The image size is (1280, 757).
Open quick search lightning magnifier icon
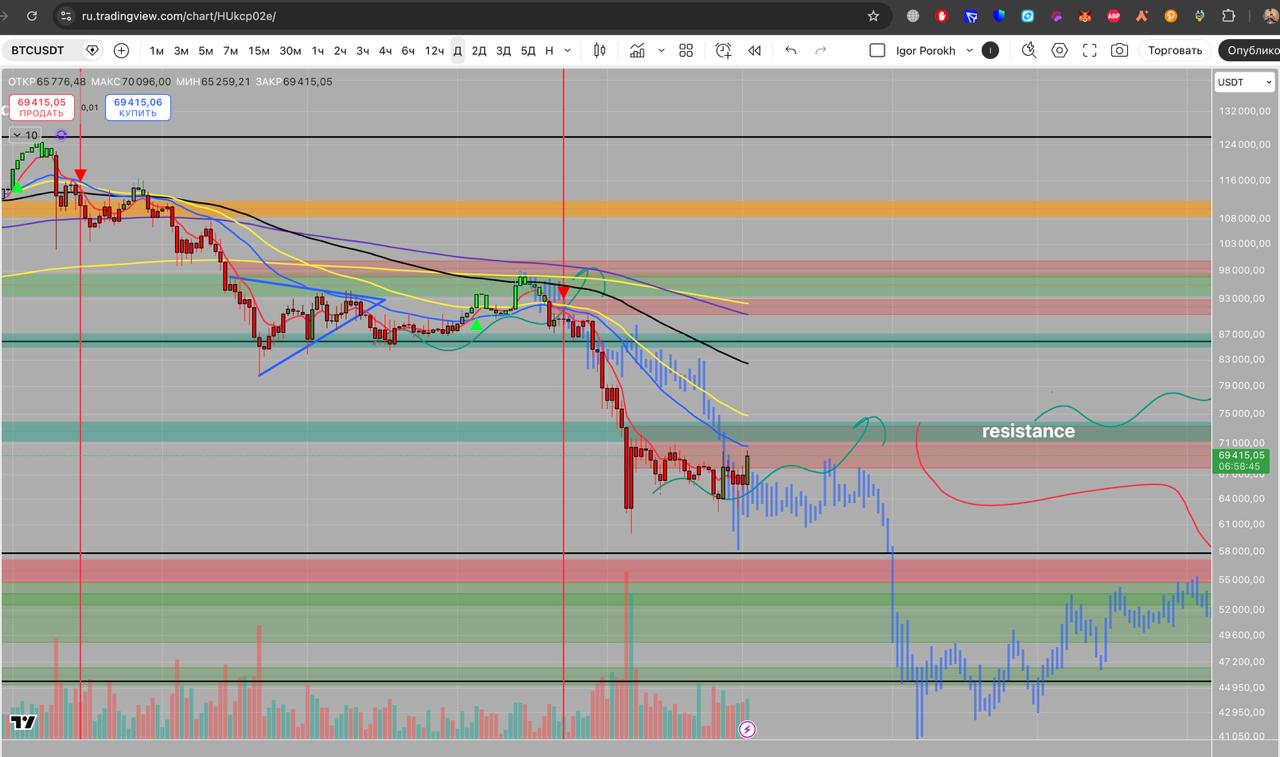click(x=1029, y=51)
